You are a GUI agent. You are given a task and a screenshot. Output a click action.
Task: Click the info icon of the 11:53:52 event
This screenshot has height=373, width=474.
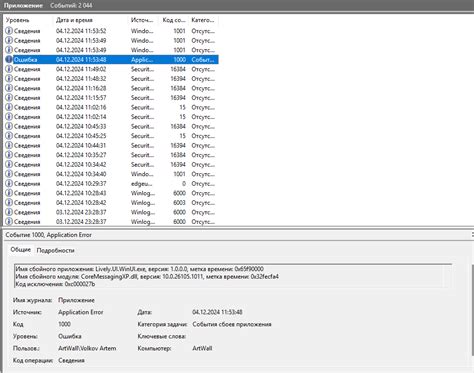click(x=9, y=31)
